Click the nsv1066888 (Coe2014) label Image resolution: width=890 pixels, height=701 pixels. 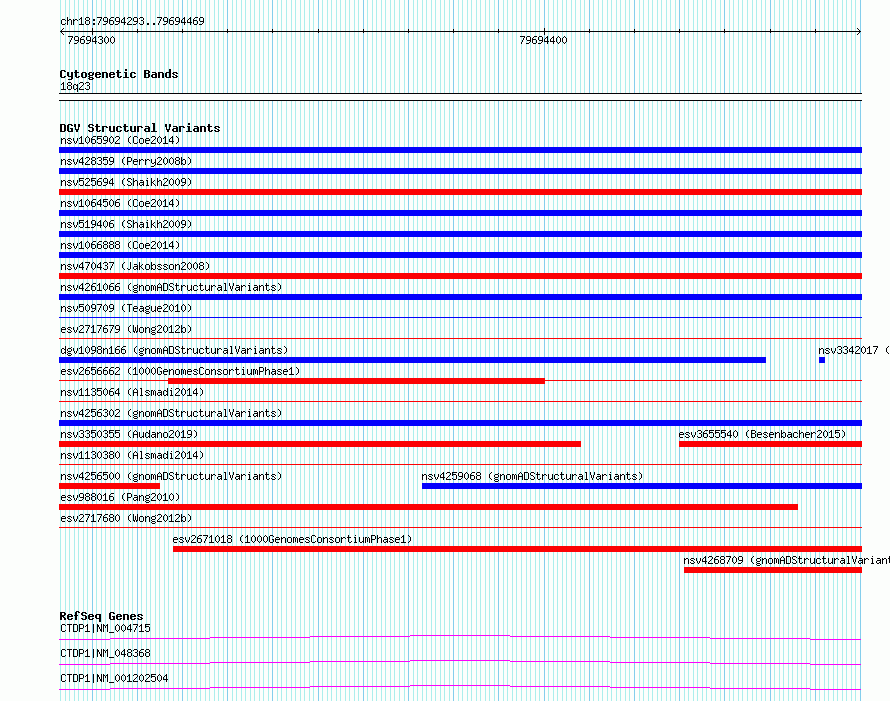click(x=120, y=245)
